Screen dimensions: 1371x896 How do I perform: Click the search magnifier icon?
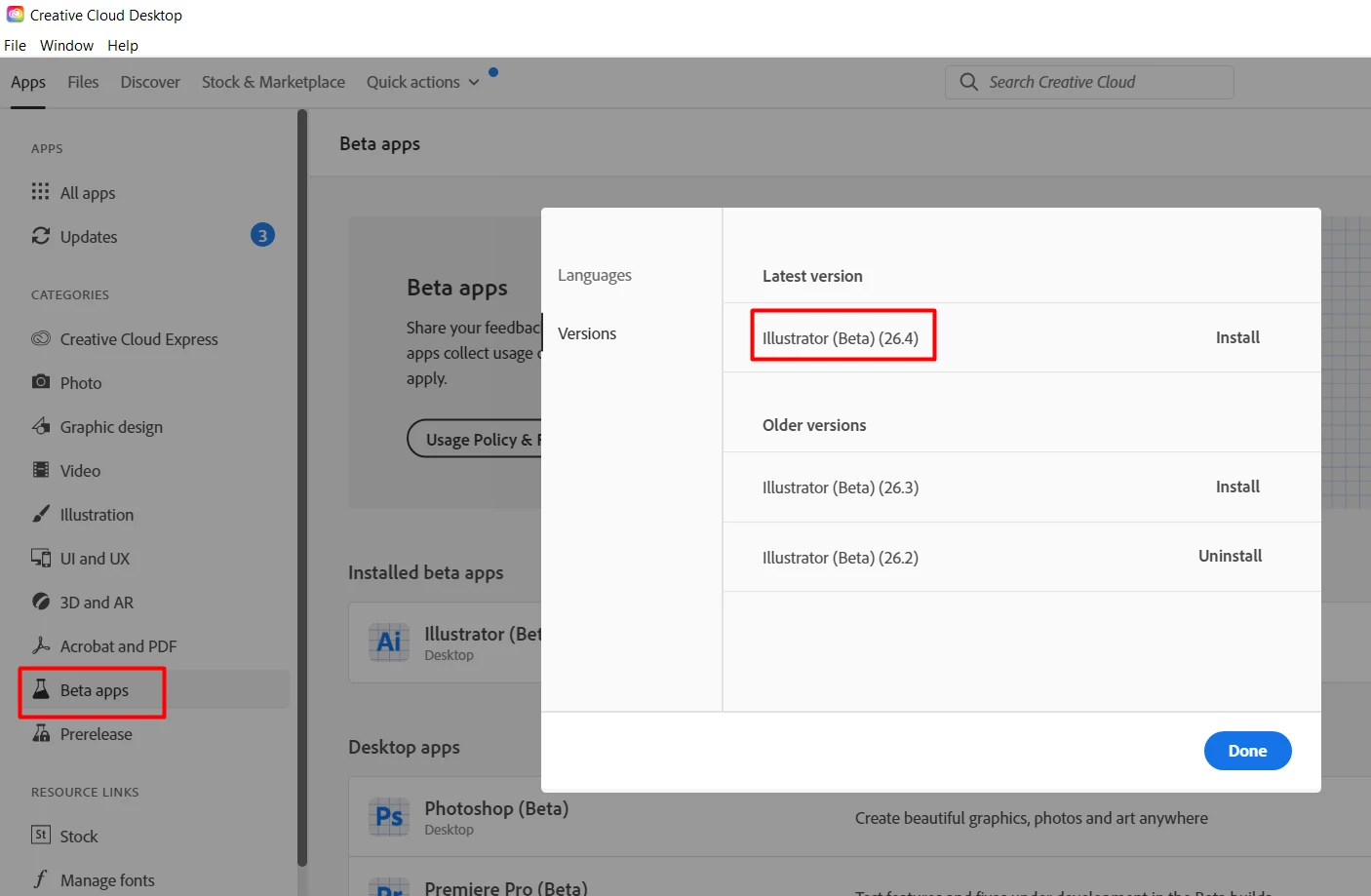coord(968,82)
